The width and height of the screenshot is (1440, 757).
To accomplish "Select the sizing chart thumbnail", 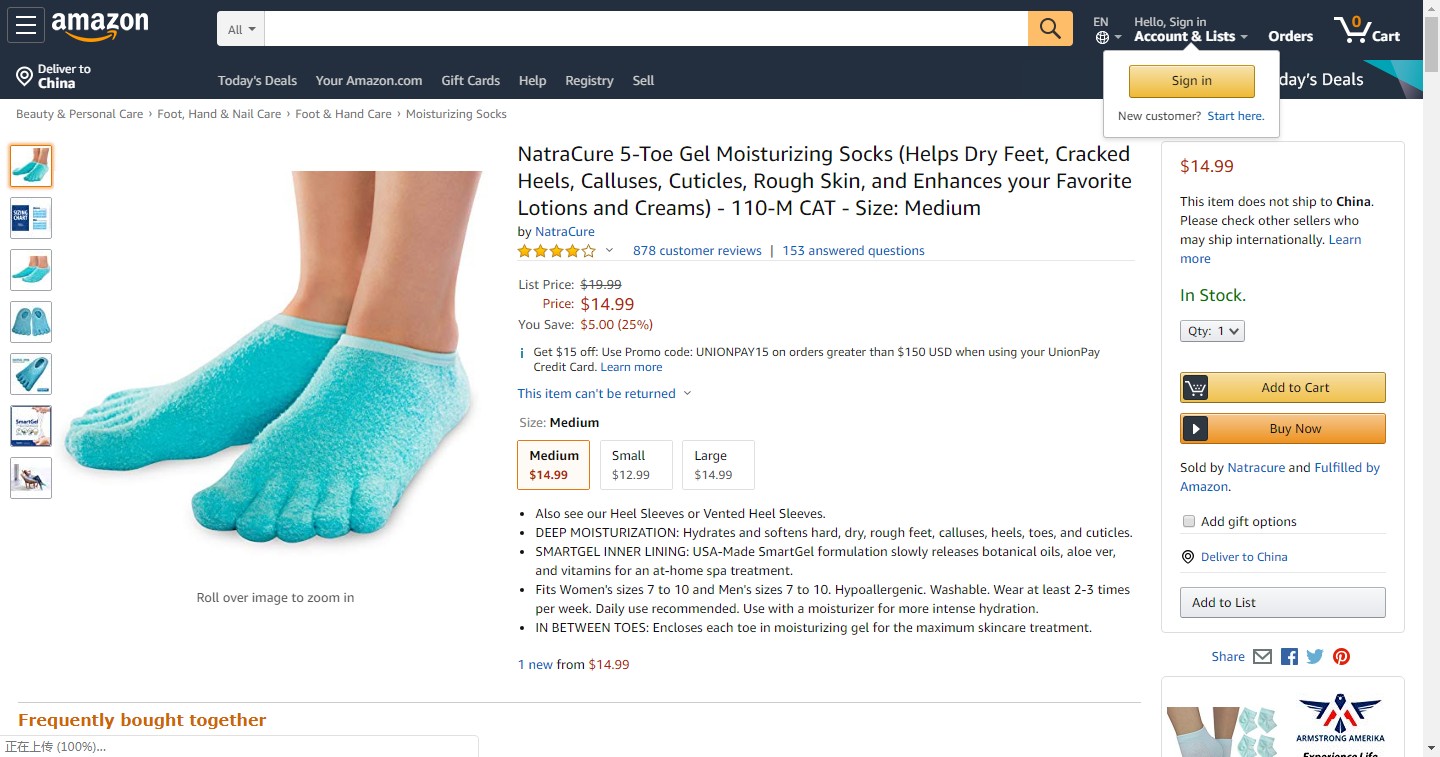I will pos(31,218).
